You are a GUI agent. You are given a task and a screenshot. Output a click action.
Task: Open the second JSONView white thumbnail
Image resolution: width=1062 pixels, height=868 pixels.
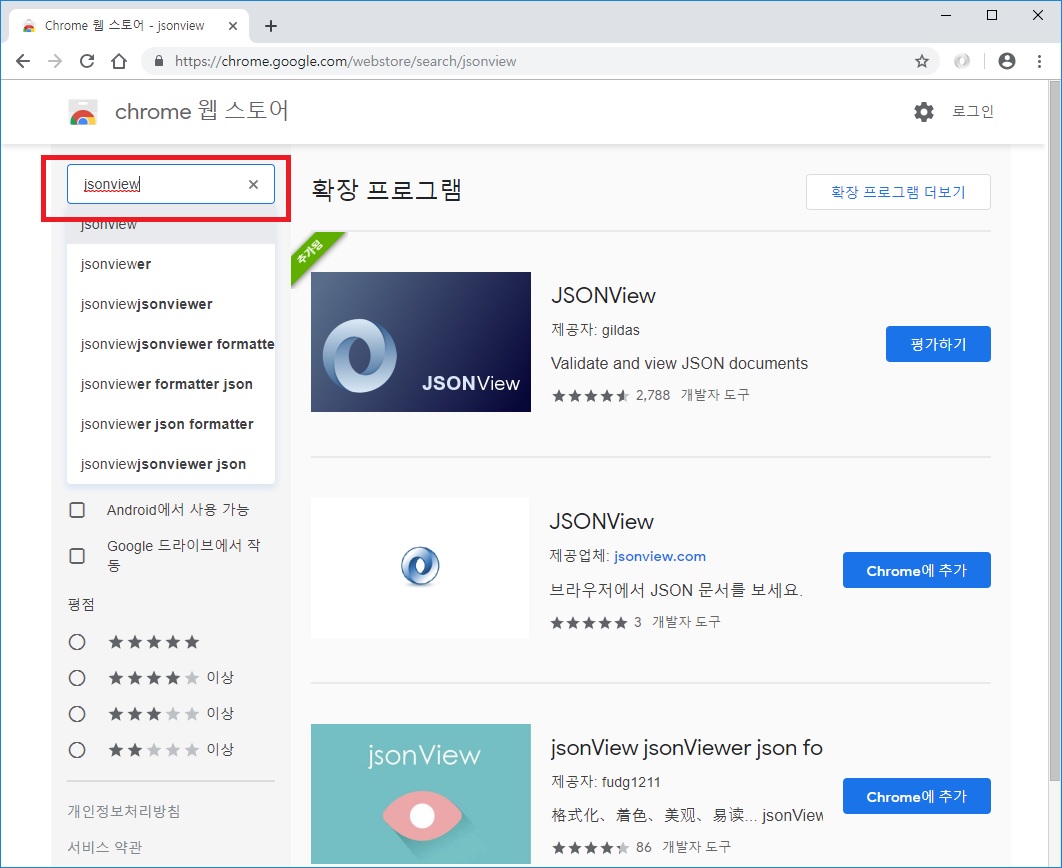point(420,568)
